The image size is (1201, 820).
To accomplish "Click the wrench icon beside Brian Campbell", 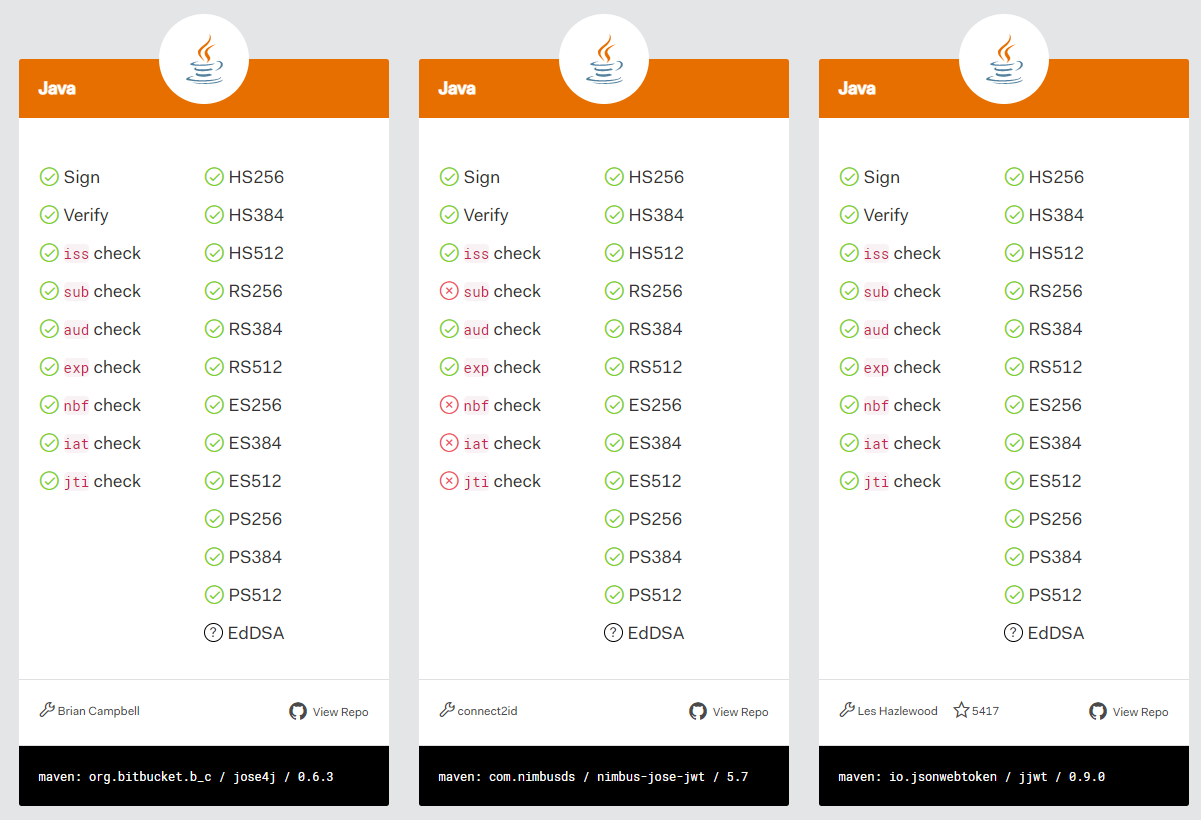I will [x=47, y=710].
